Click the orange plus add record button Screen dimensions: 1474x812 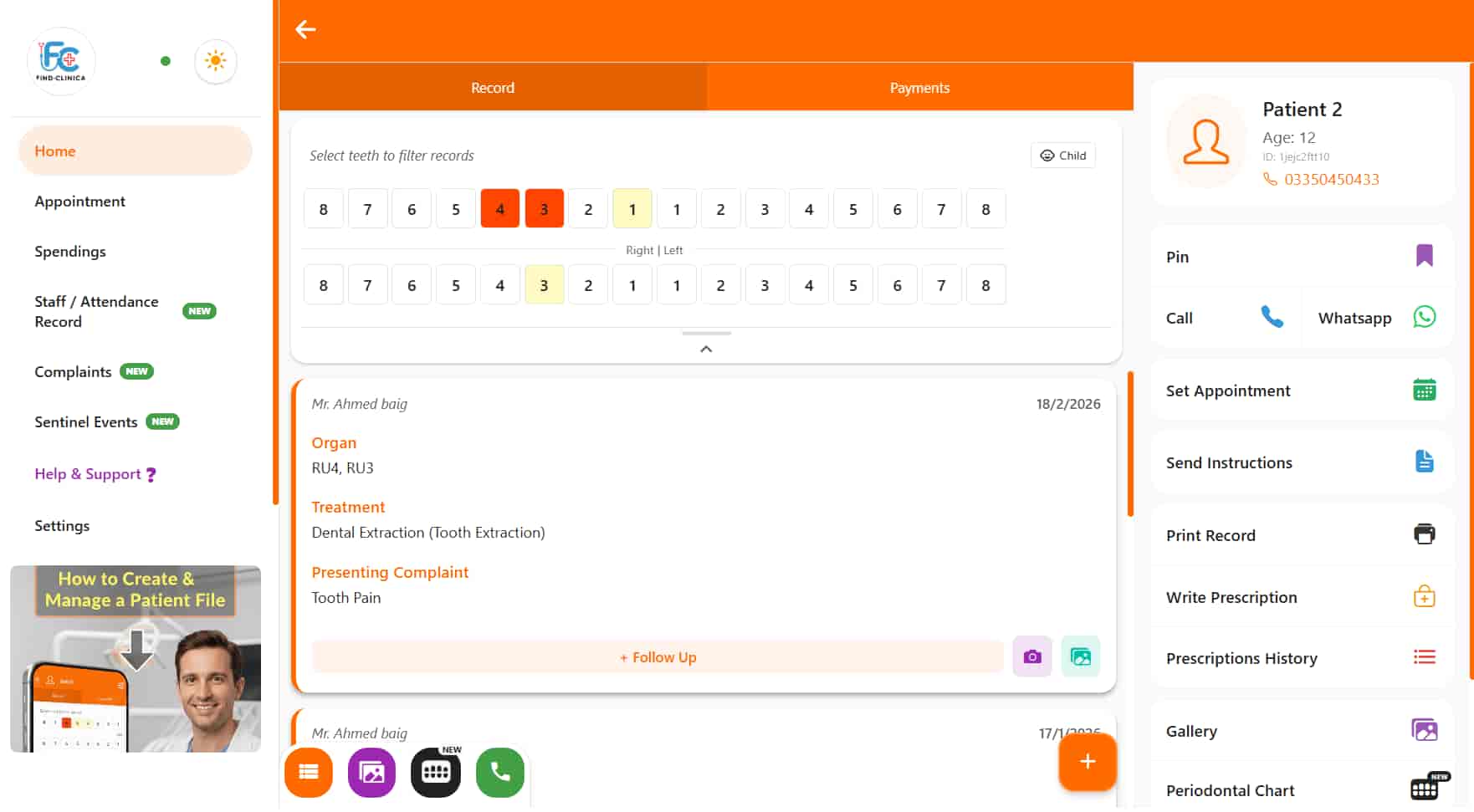tap(1088, 762)
